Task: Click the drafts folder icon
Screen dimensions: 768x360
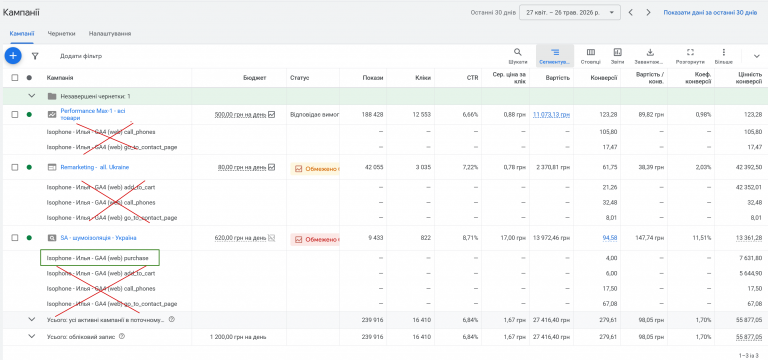Action: coord(52,96)
